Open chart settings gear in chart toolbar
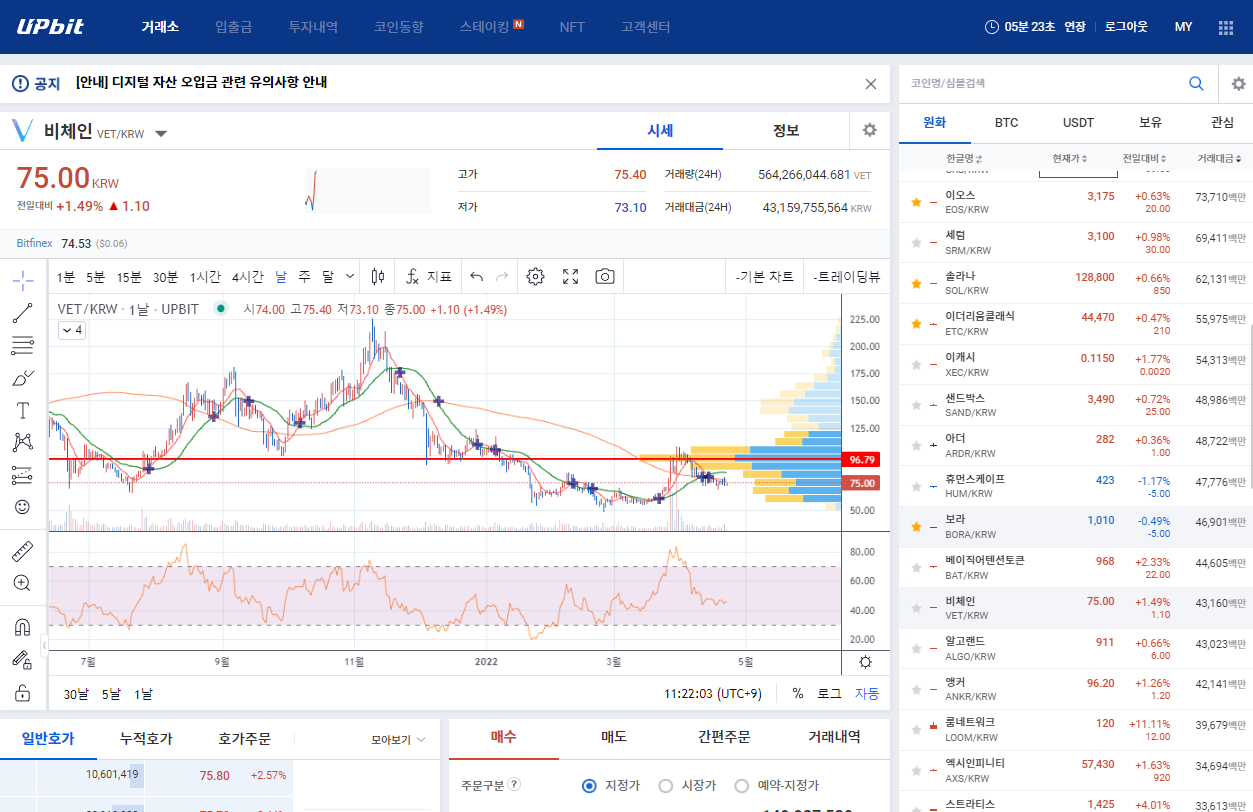Screen dimensions: 1253x812 [x=535, y=276]
